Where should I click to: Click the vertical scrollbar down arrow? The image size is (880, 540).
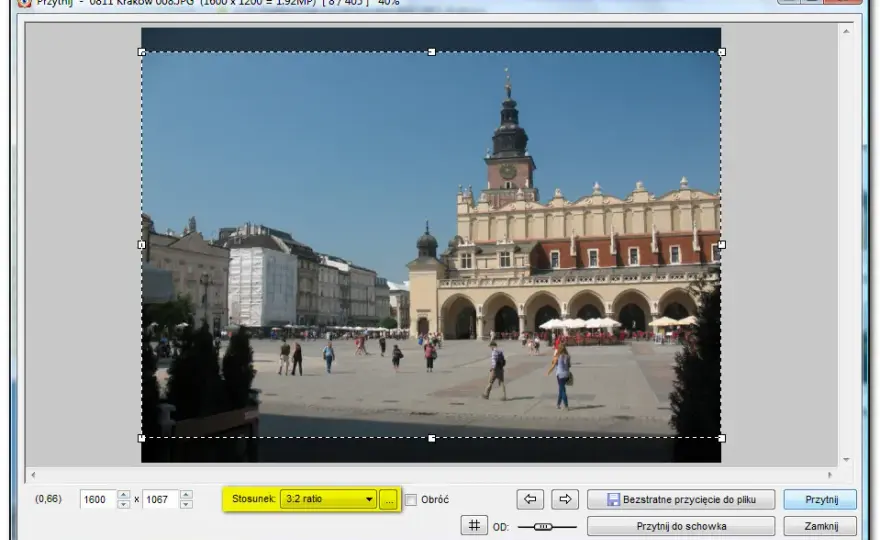click(x=846, y=460)
